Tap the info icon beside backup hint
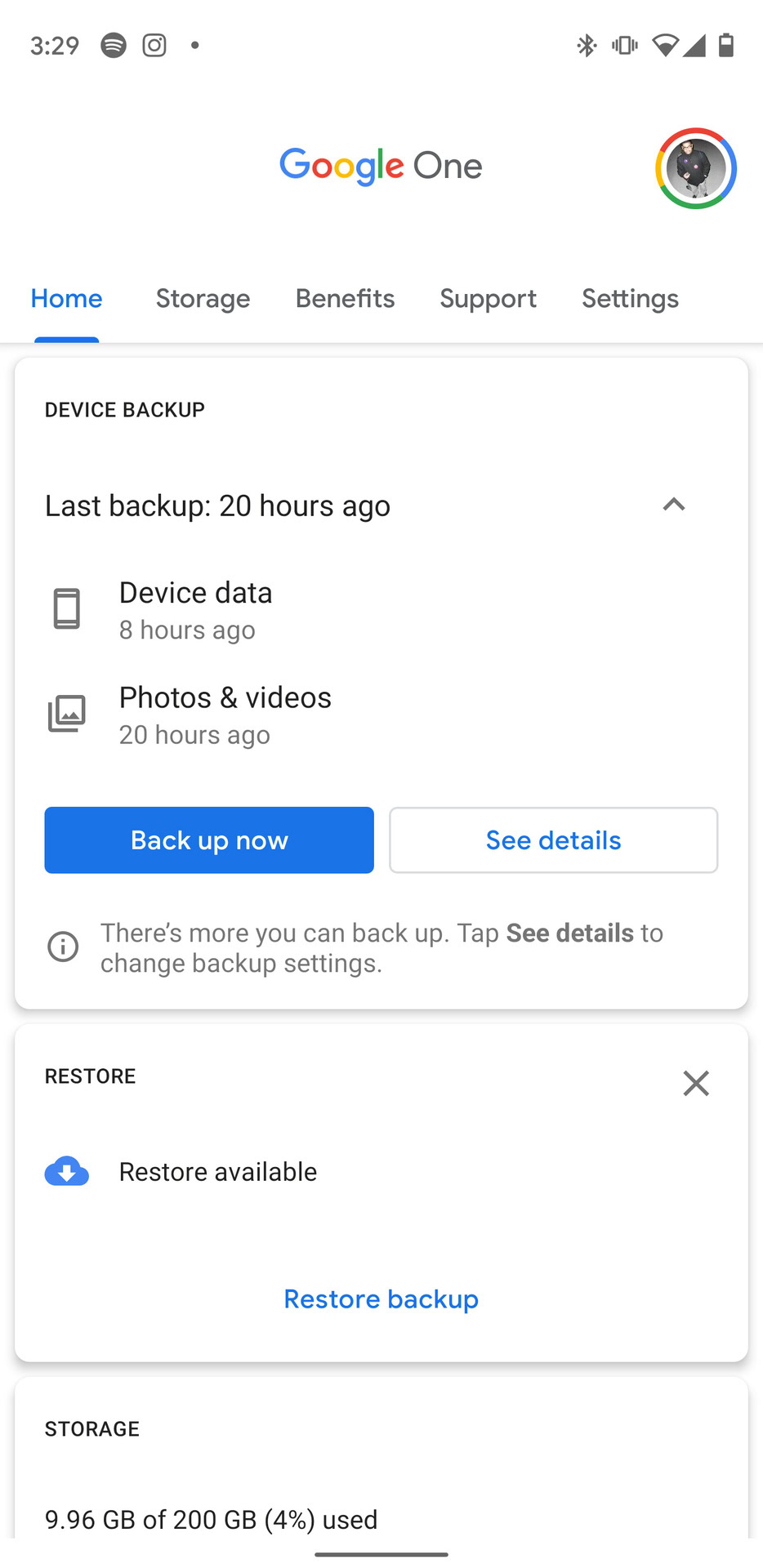The width and height of the screenshot is (763, 1568). [x=63, y=947]
